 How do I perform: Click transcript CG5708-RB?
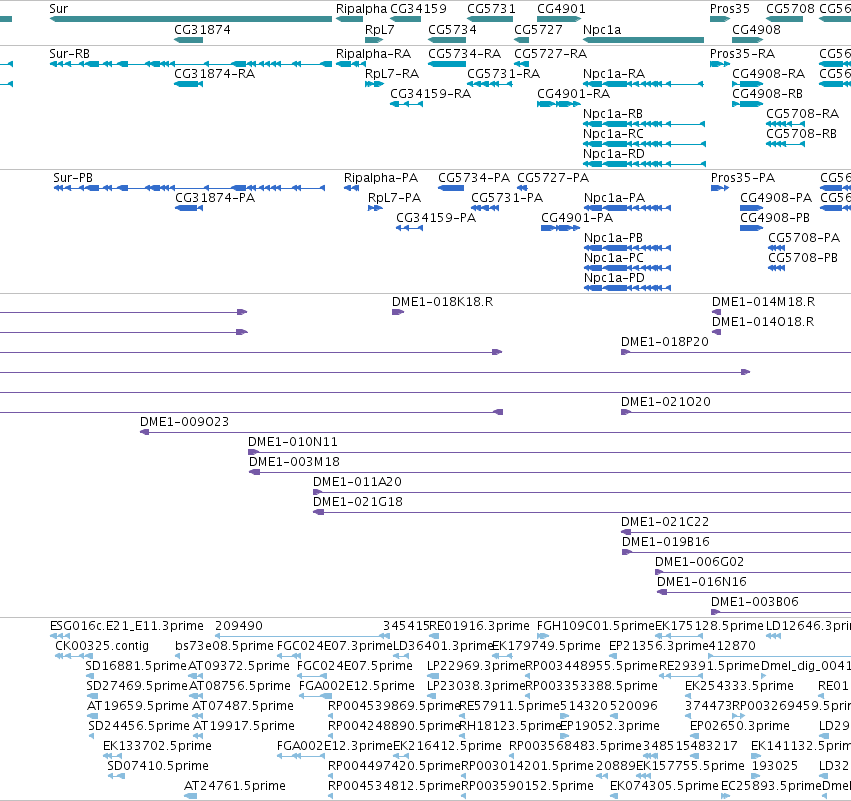click(x=785, y=144)
